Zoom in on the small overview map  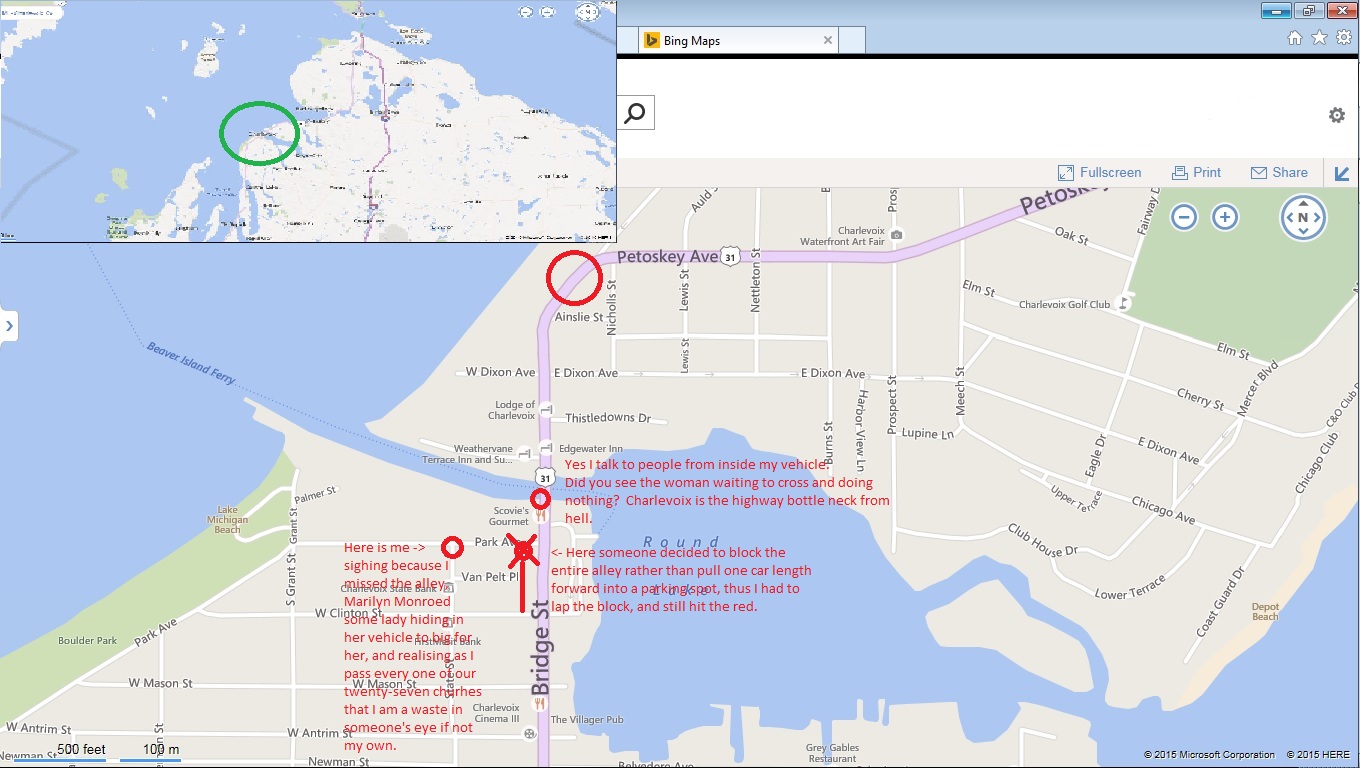click(x=548, y=12)
